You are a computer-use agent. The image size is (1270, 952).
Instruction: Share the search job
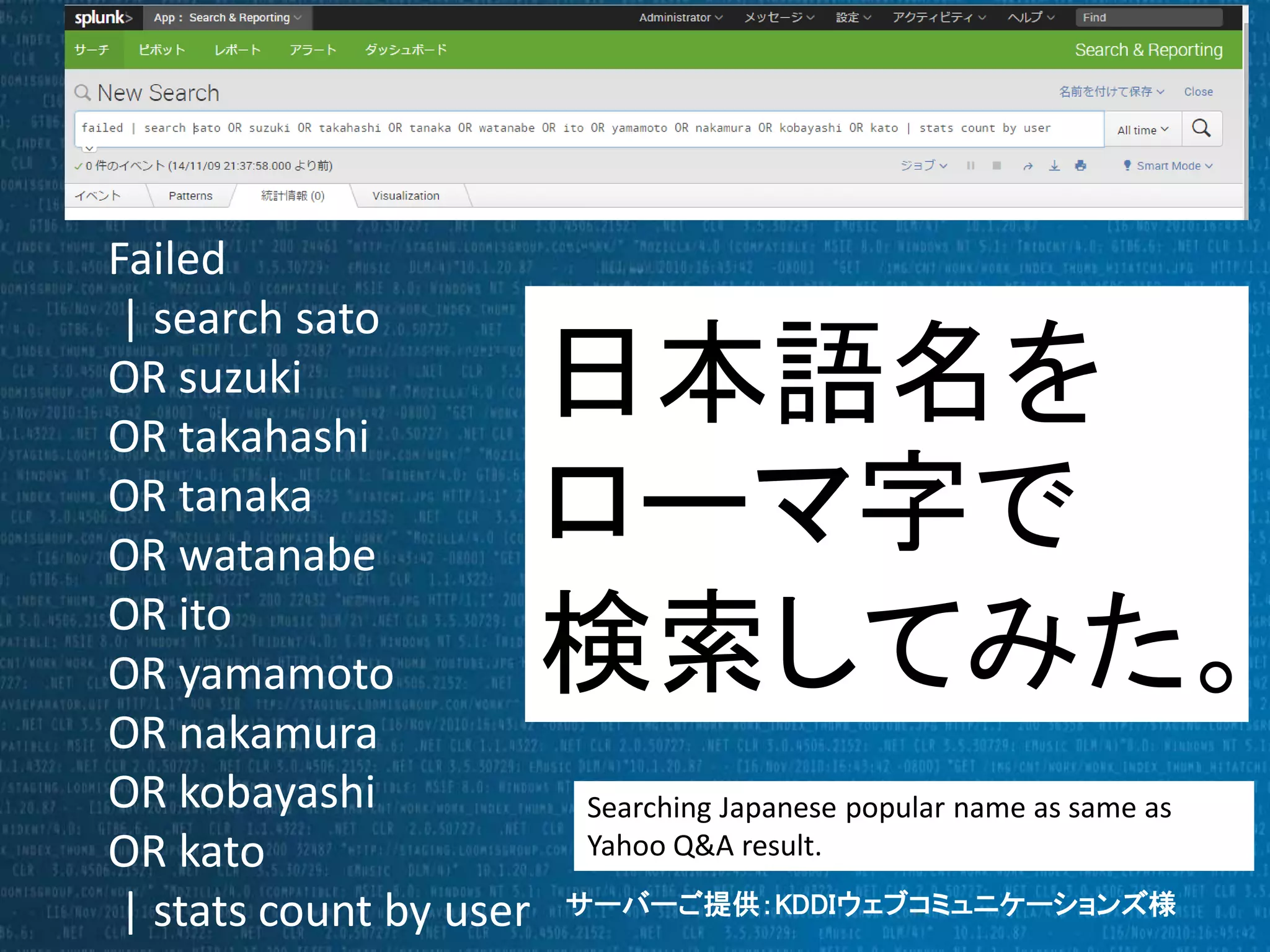coord(1028,165)
